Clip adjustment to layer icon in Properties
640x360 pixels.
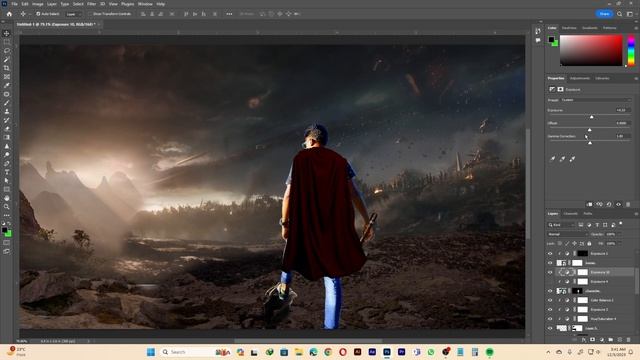(589, 204)
